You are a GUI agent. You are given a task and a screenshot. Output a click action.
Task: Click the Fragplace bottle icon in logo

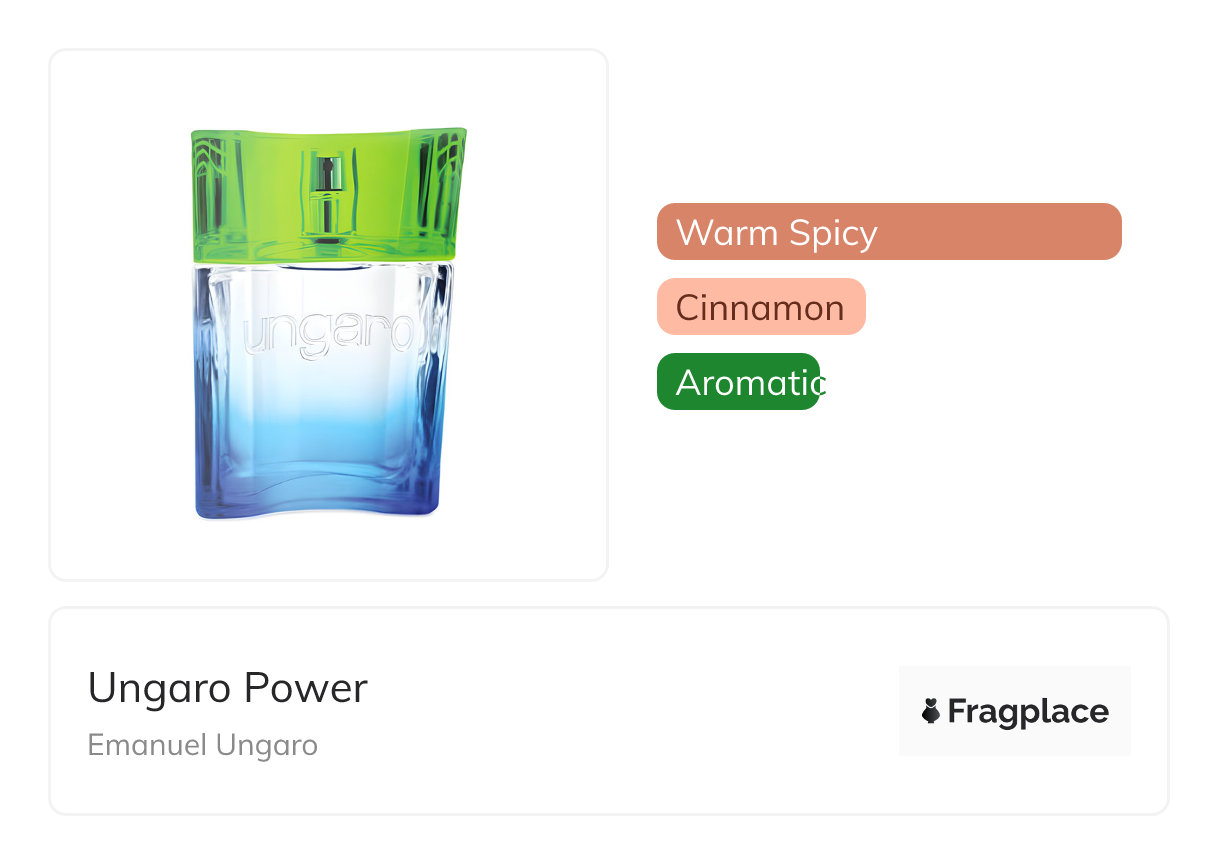pyautogui.click(x=931, y=712)
